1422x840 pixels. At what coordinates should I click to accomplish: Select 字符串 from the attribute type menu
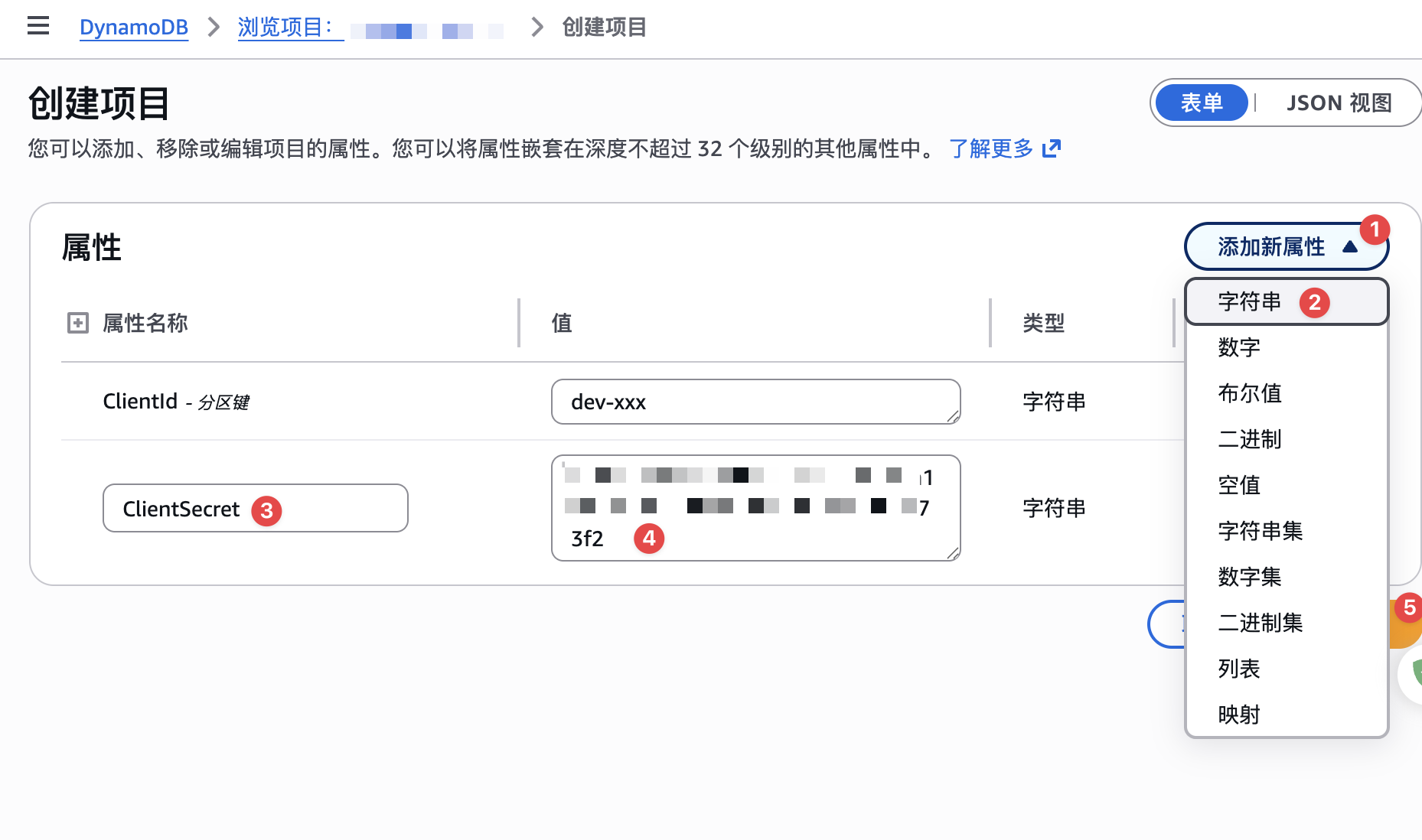(1249, 301)
